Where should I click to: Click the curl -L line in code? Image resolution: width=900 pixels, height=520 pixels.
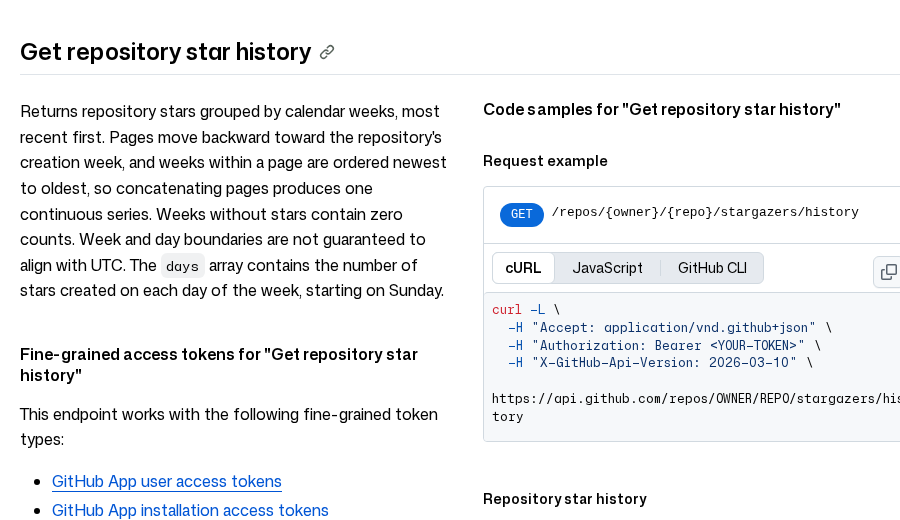coord(525,310)
